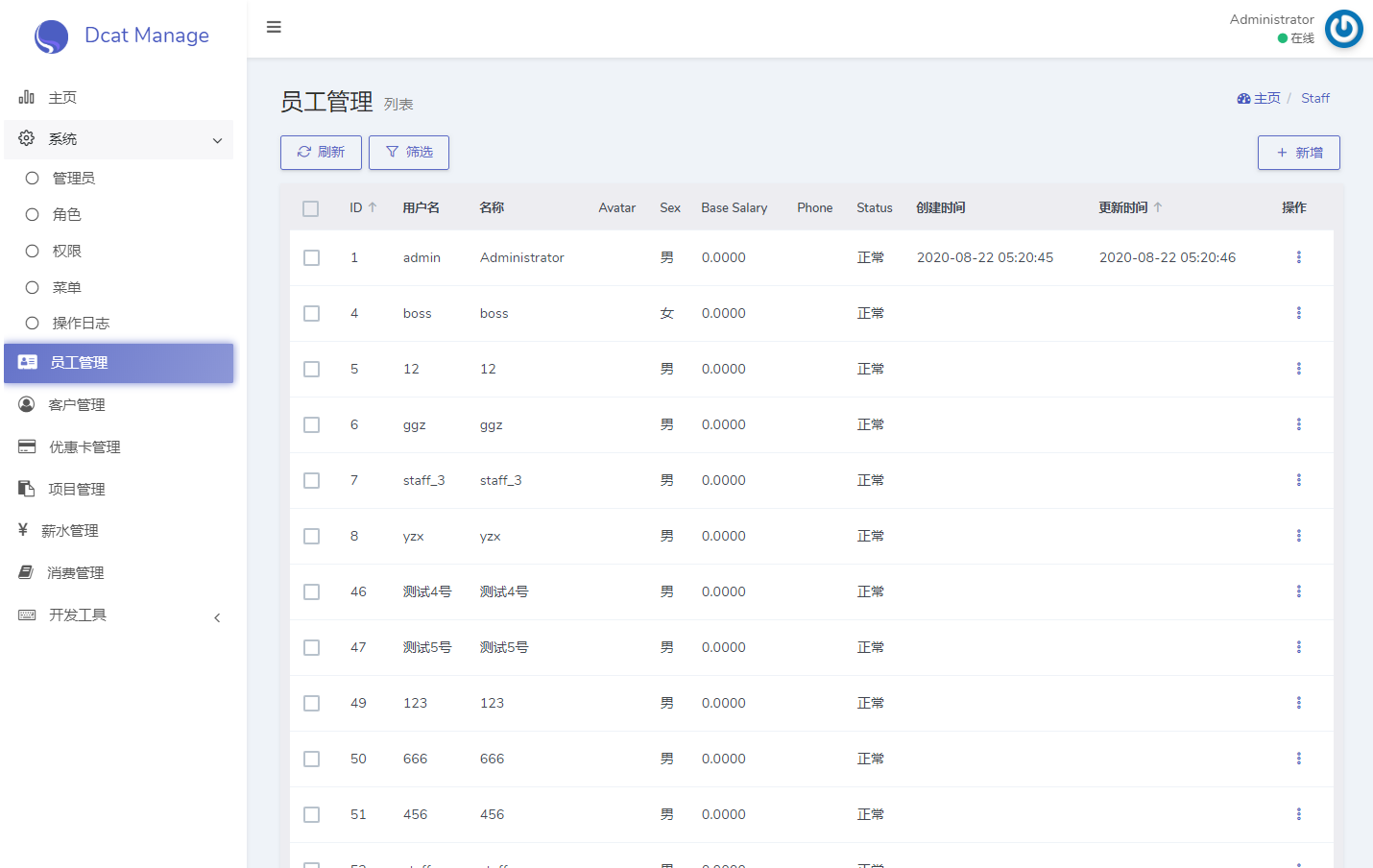Click updated time 2020-08-22 05:20:46
This screenshot has width=1373, height=868.
(1168, 257)
